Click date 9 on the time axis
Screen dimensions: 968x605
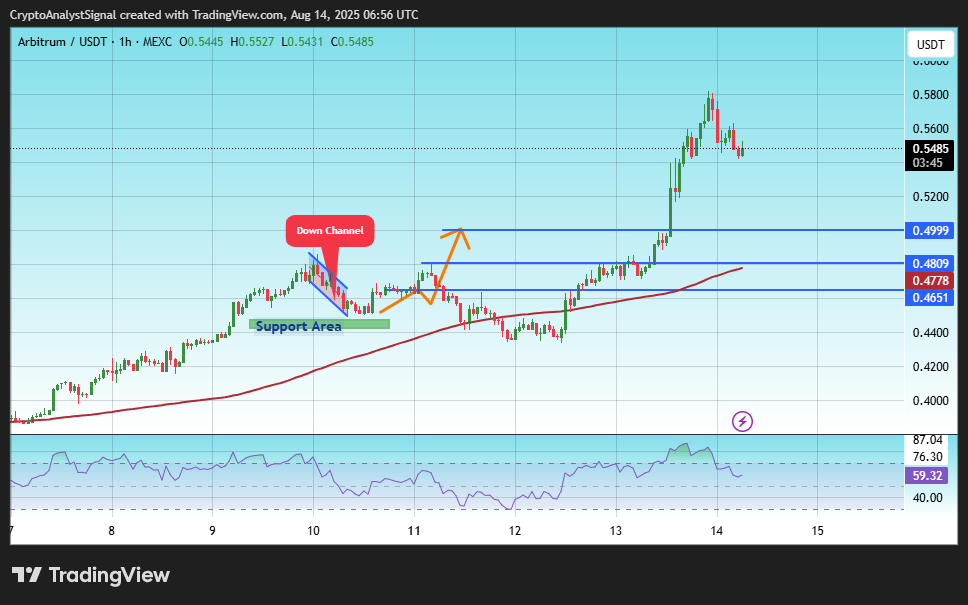212,531
